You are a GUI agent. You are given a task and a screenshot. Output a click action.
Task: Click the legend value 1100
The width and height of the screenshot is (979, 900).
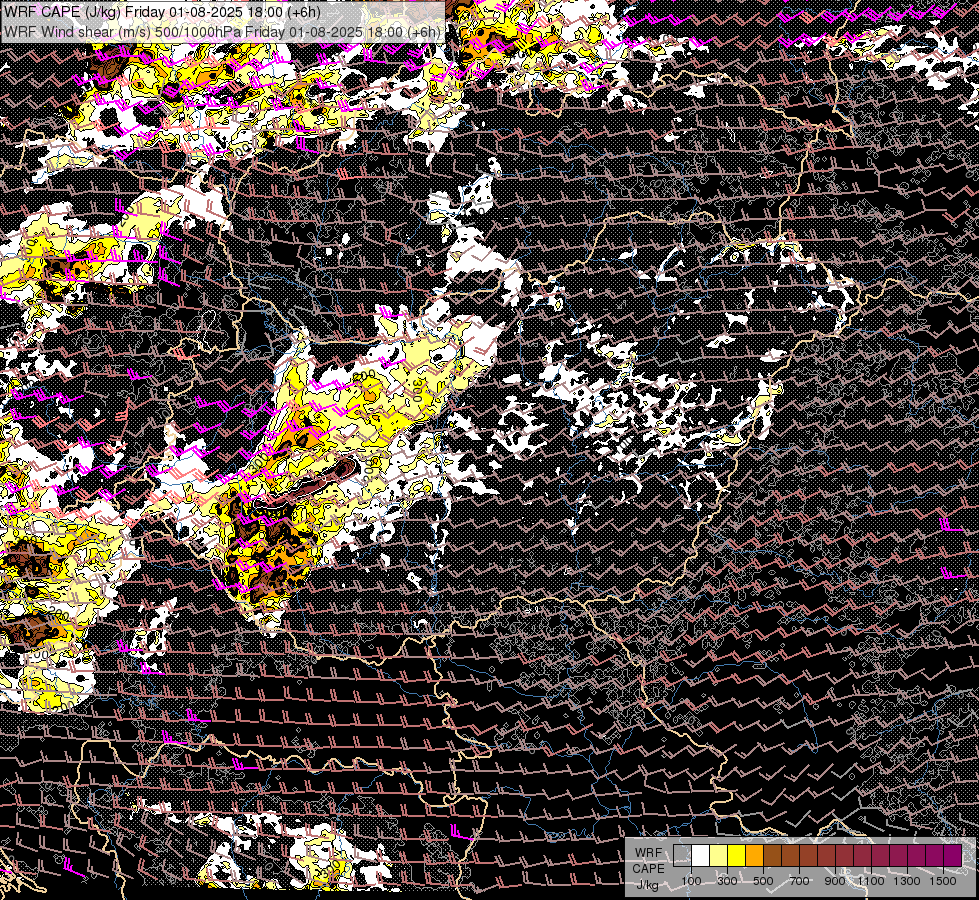[x=870, y=881]
